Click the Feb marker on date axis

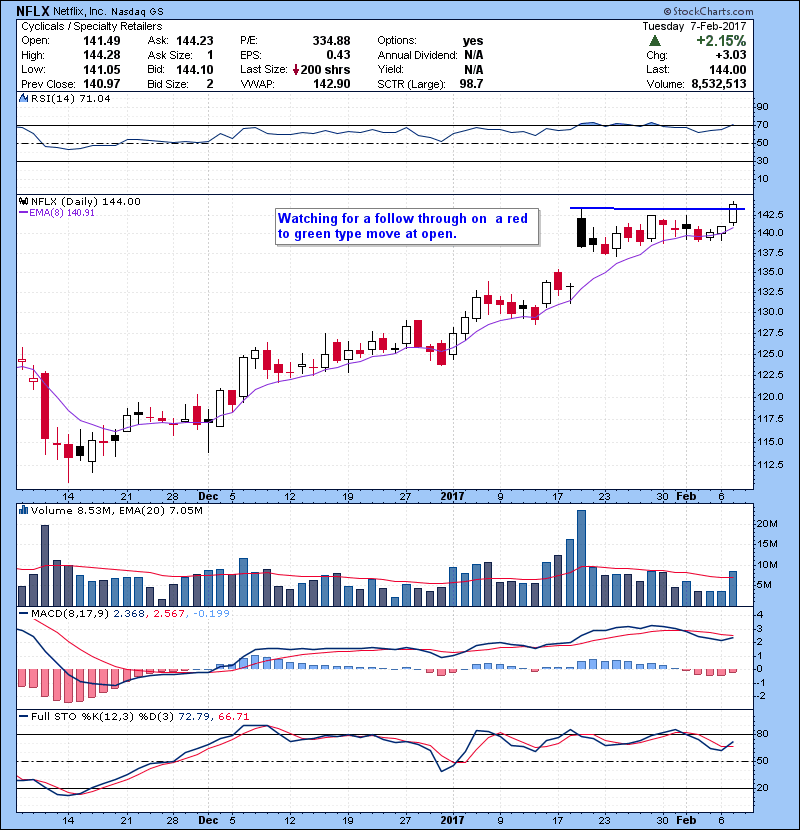685,495
